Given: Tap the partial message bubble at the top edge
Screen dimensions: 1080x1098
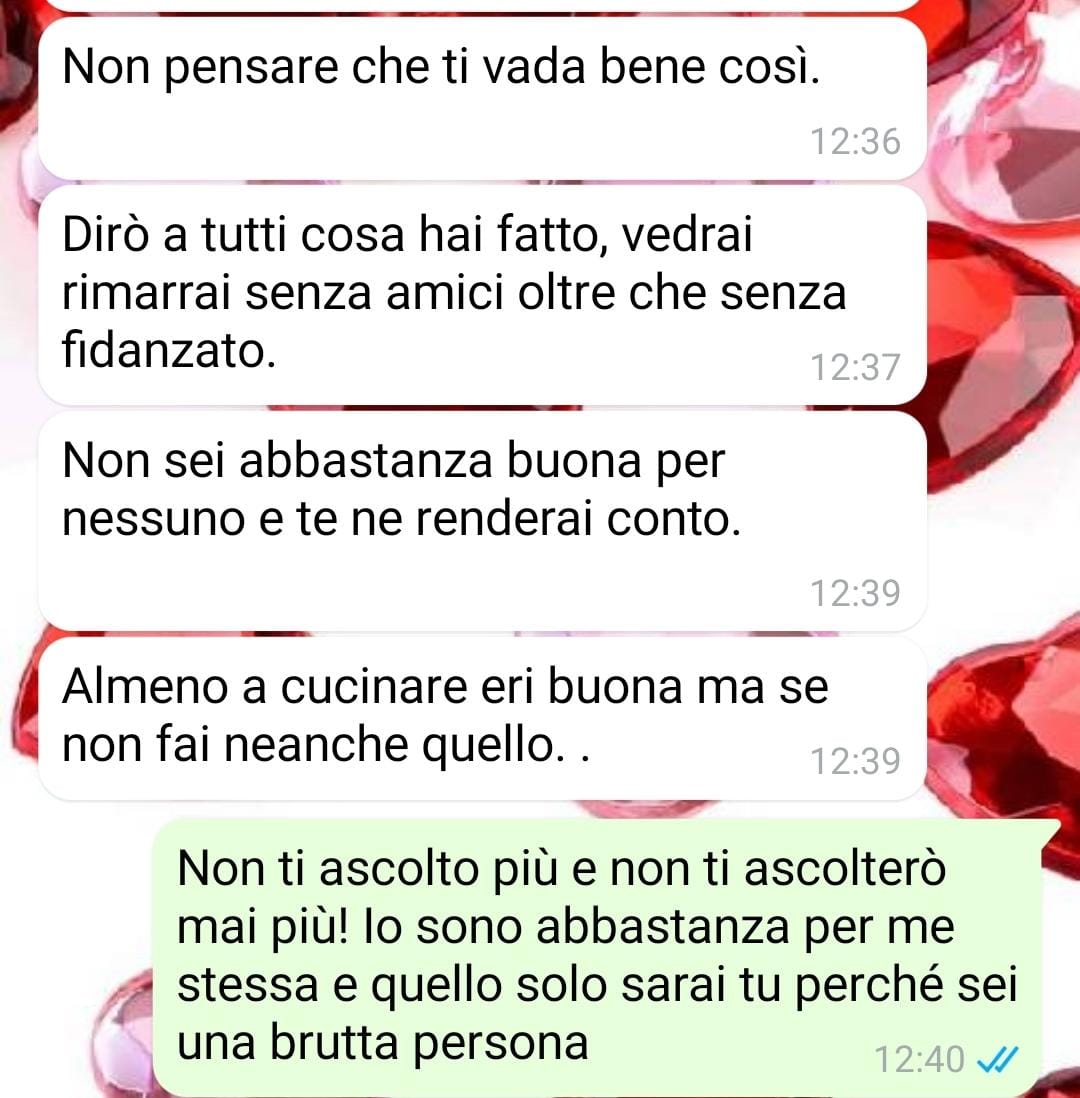Looking at the screenshot, I should point(483,5).
